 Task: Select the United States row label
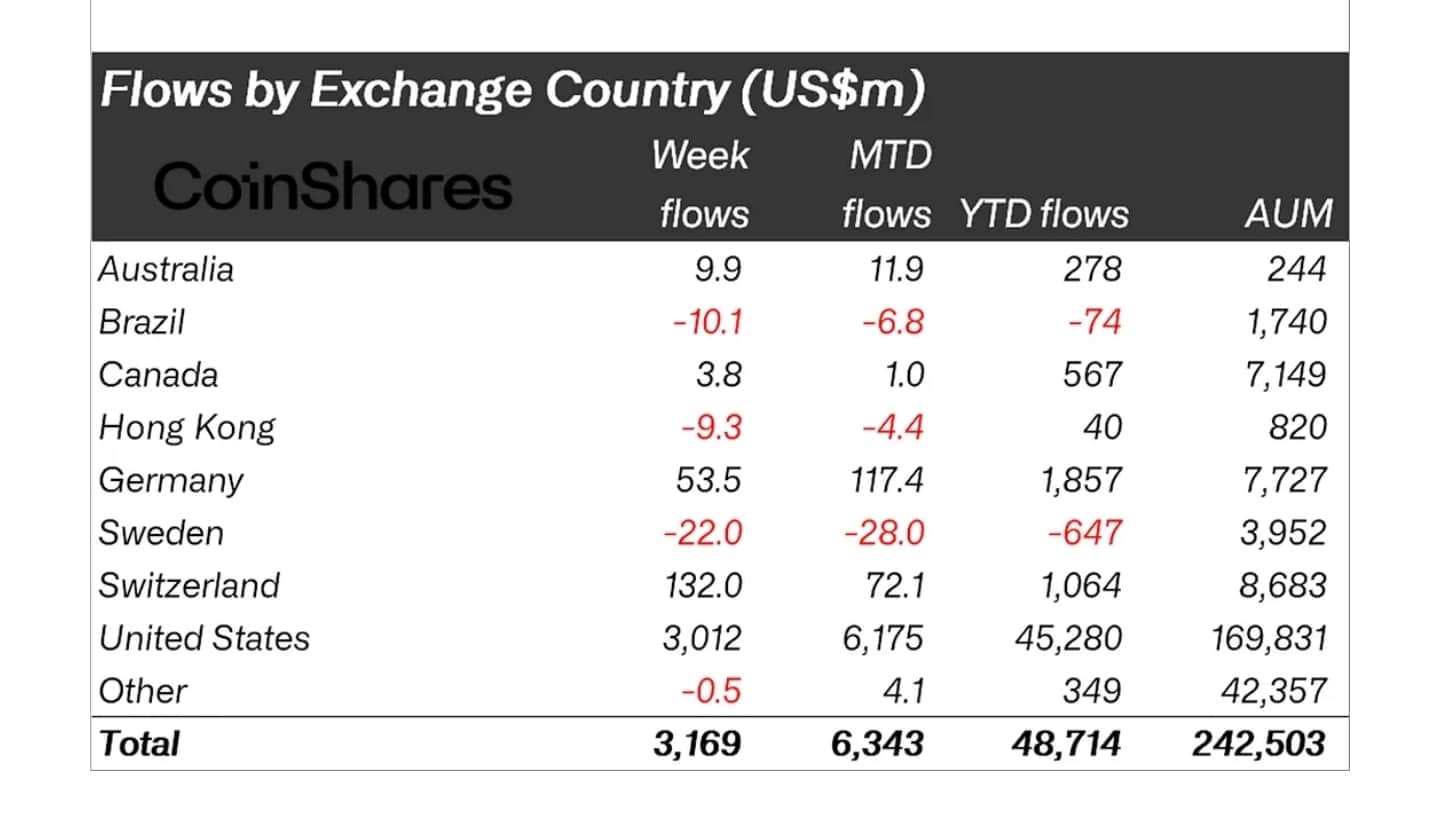pyautogui.click(x=204, y=638)
